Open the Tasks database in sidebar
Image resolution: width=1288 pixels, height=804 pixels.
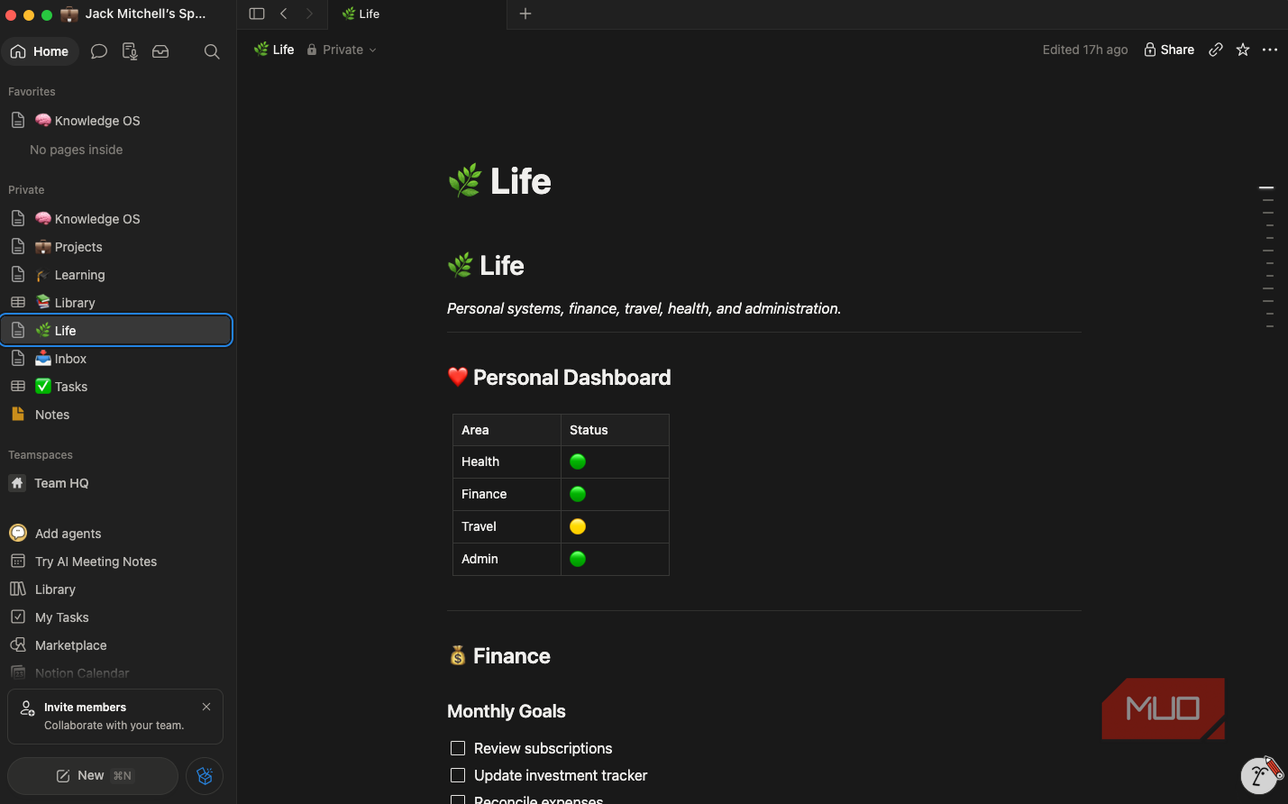coord(118,386)
